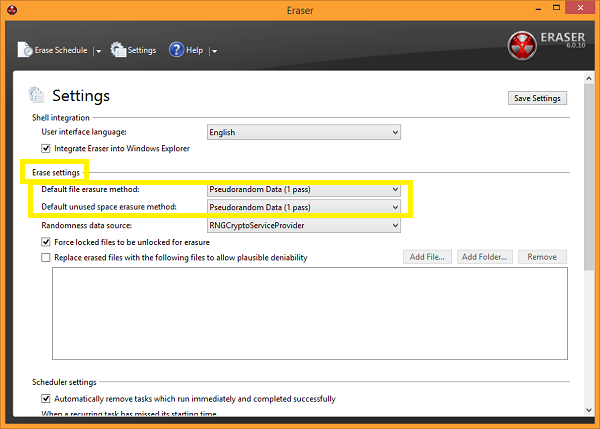Click the Settings page heading icon

36,95
